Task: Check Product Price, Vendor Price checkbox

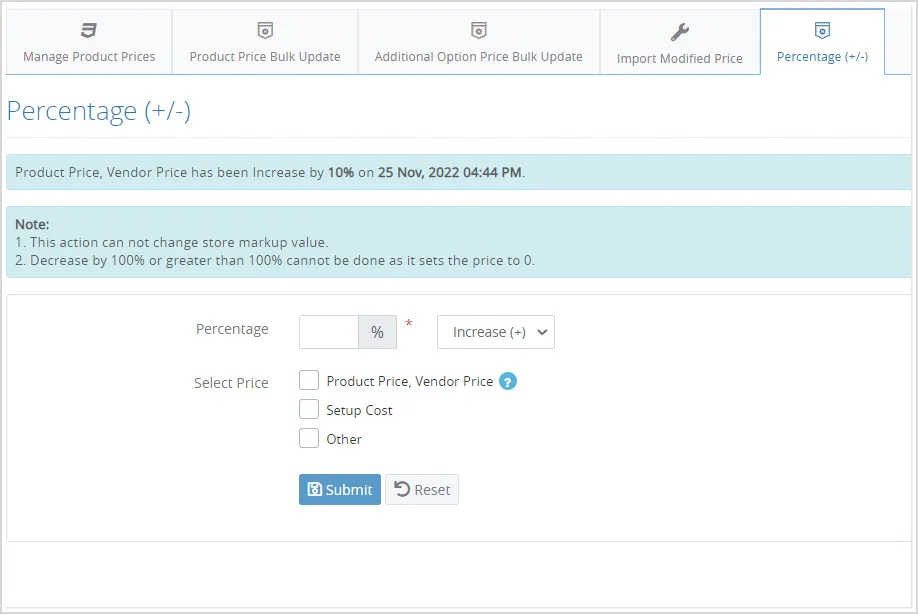Action: 309,380
